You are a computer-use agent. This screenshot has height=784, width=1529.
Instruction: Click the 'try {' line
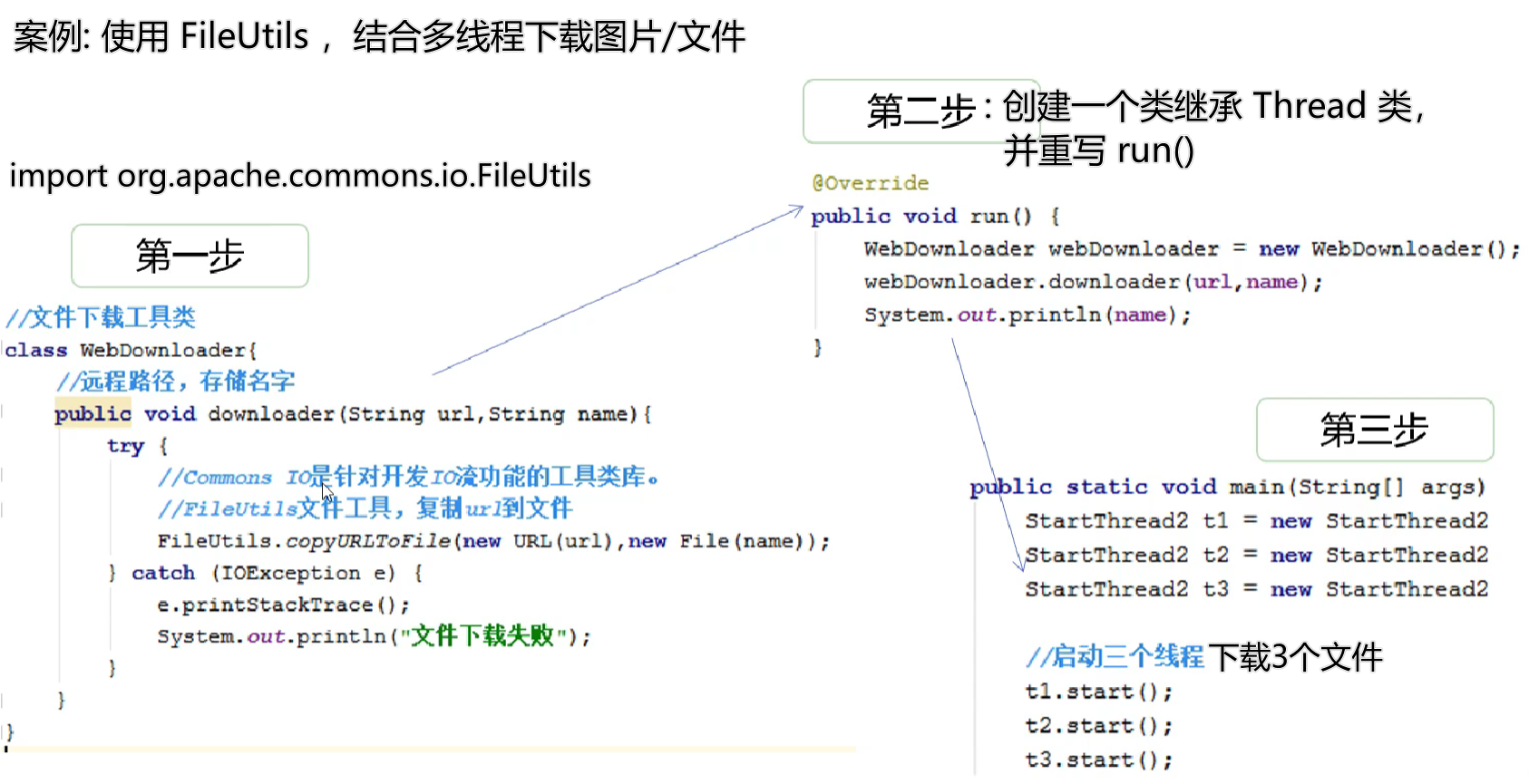(x=137, y=446)
